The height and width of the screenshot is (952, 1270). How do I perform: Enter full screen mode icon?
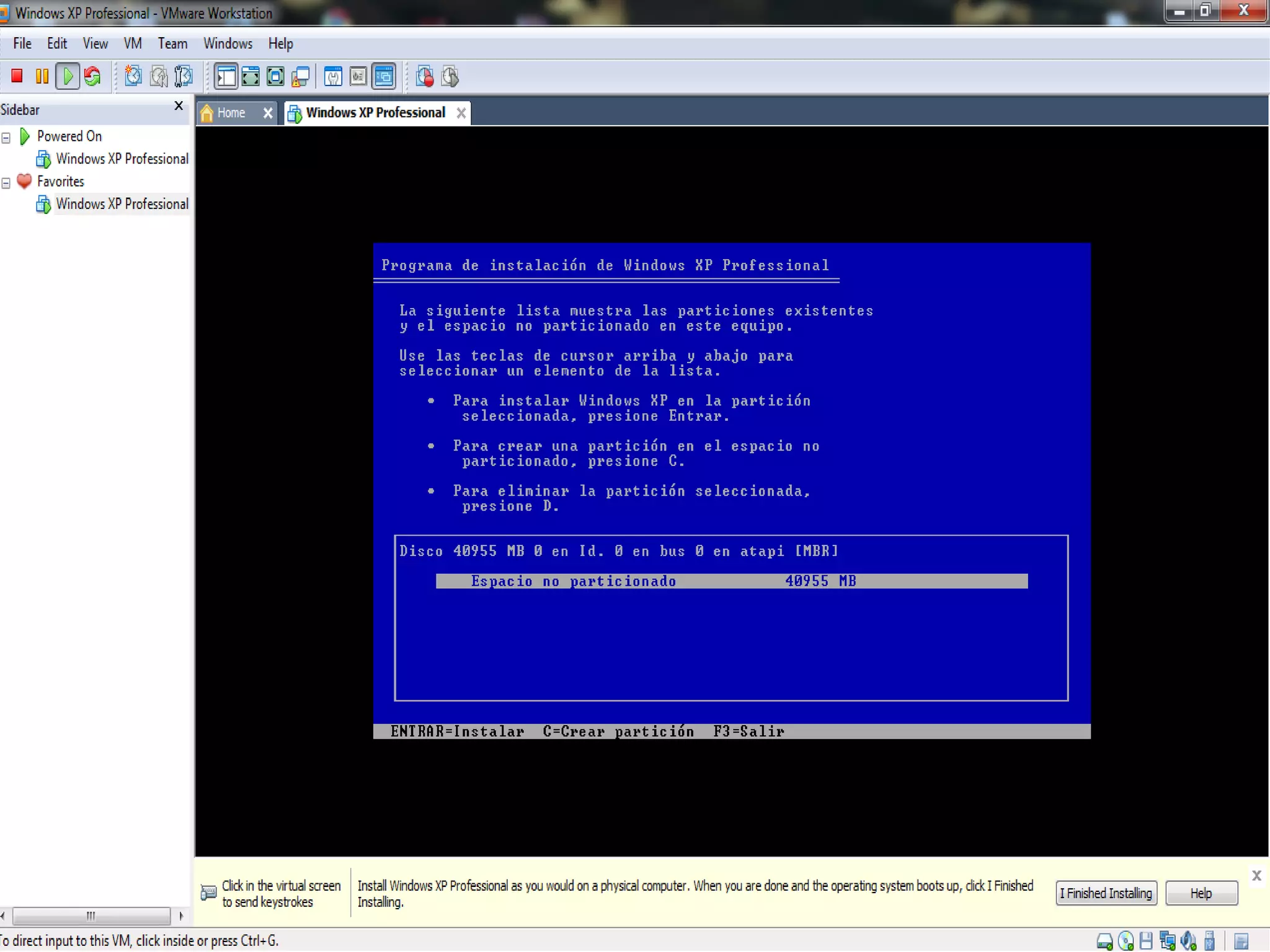pos(275,76)
